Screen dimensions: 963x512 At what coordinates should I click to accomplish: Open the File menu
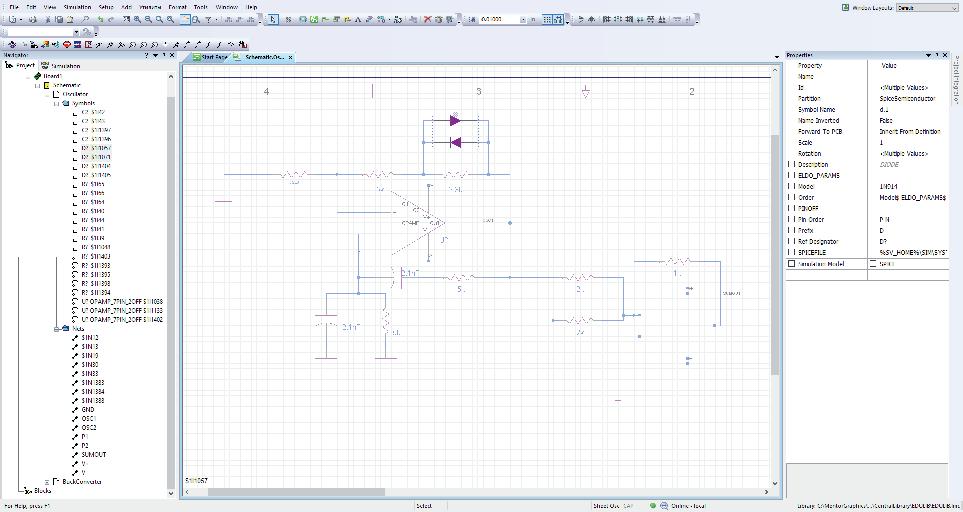pyautogui.click(x=14, y=7)
